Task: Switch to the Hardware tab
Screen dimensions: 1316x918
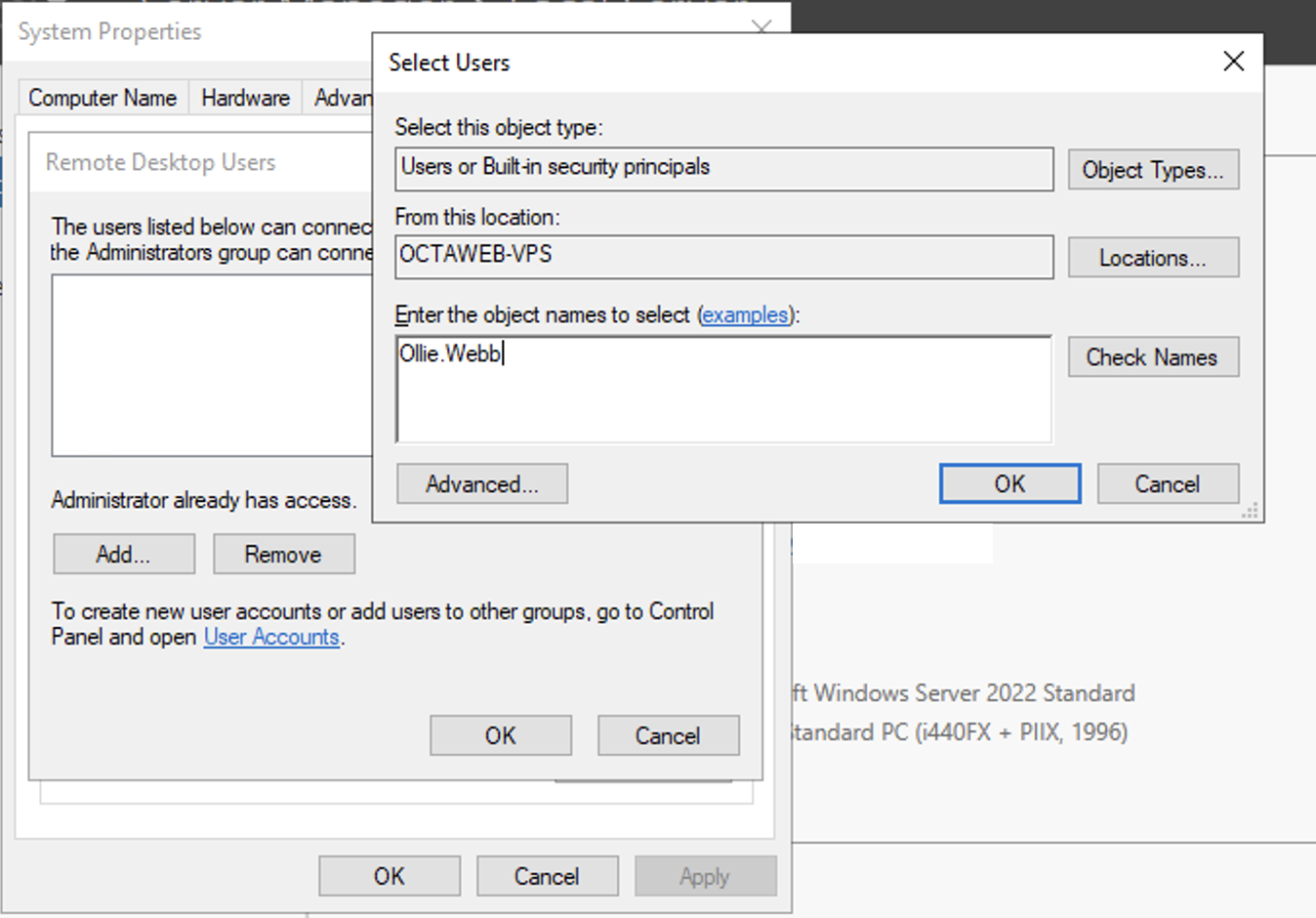Action: [x=245, y=99]
